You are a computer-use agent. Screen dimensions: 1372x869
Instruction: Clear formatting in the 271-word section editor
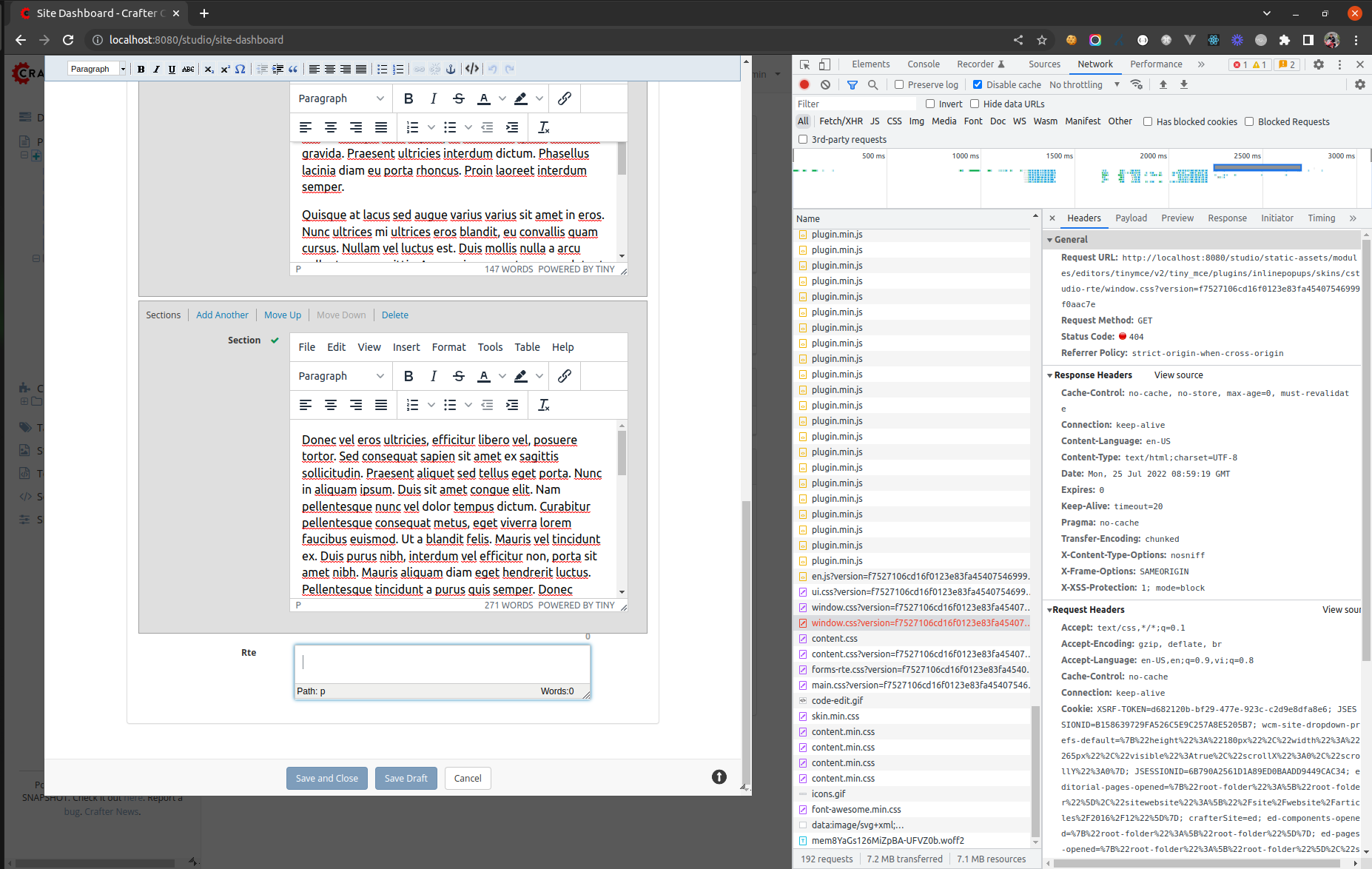point(544,405)
